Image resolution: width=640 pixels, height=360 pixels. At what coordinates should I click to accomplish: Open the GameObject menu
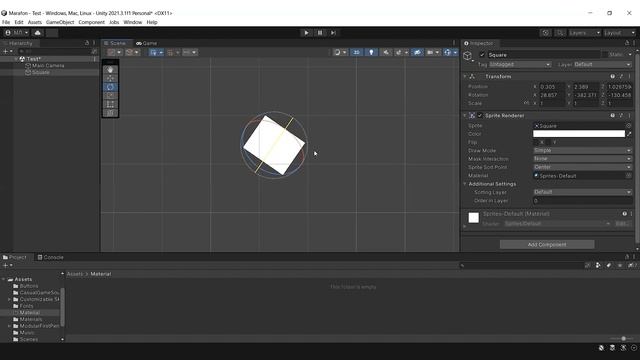click(x=60, y=22)
